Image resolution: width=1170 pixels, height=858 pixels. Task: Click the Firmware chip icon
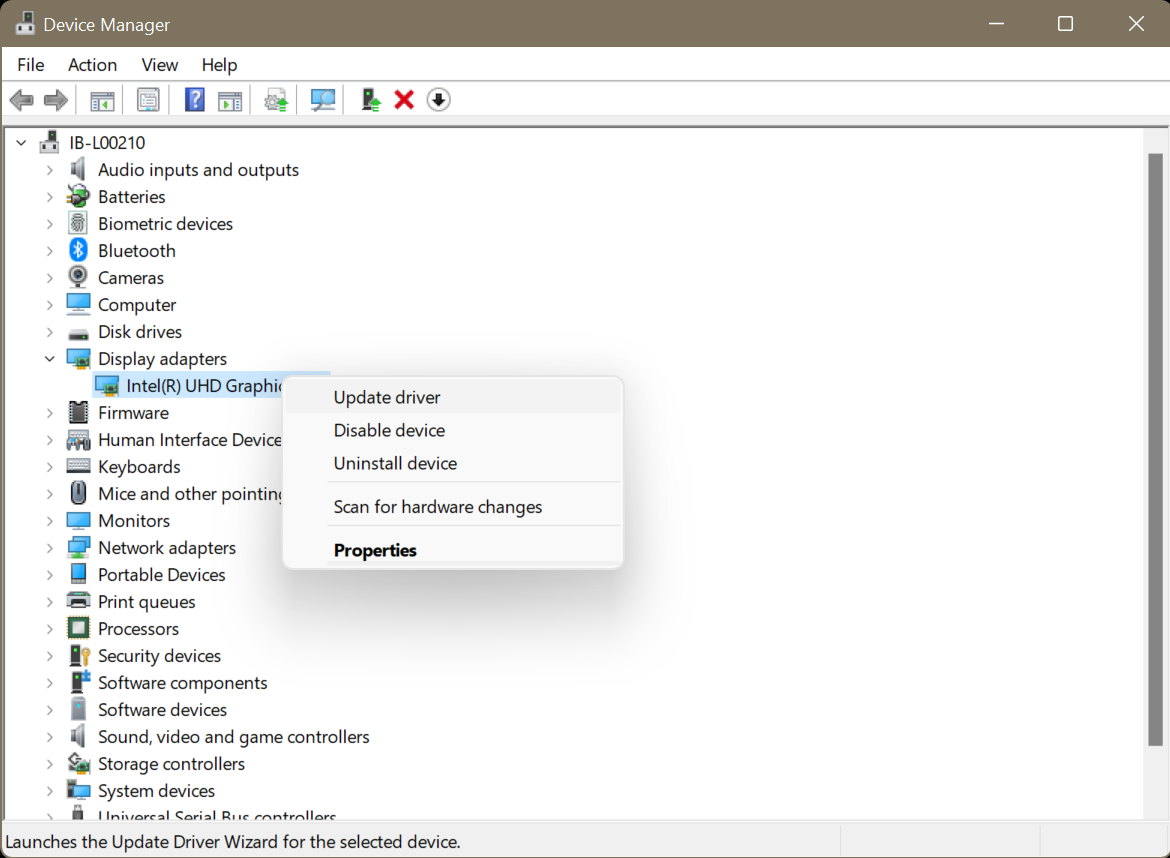(x=78, y=412)
